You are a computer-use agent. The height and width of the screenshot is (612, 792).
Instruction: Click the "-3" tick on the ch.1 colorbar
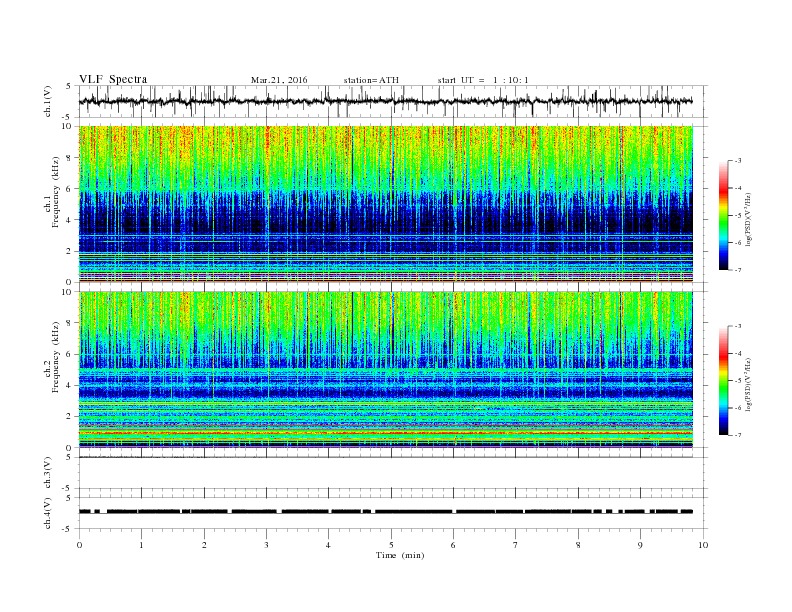738,161
